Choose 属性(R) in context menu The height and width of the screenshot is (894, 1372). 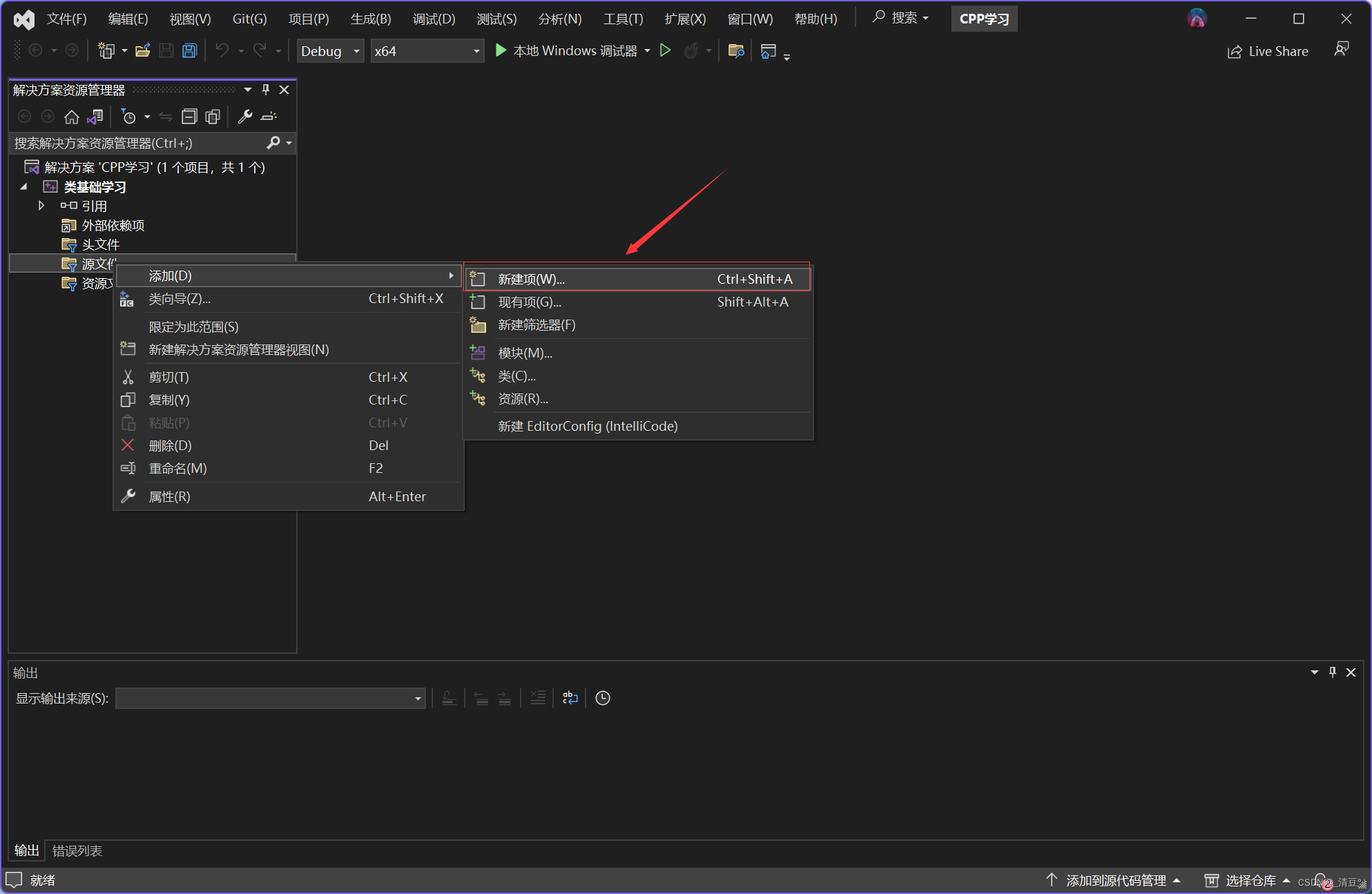point(289,496)
